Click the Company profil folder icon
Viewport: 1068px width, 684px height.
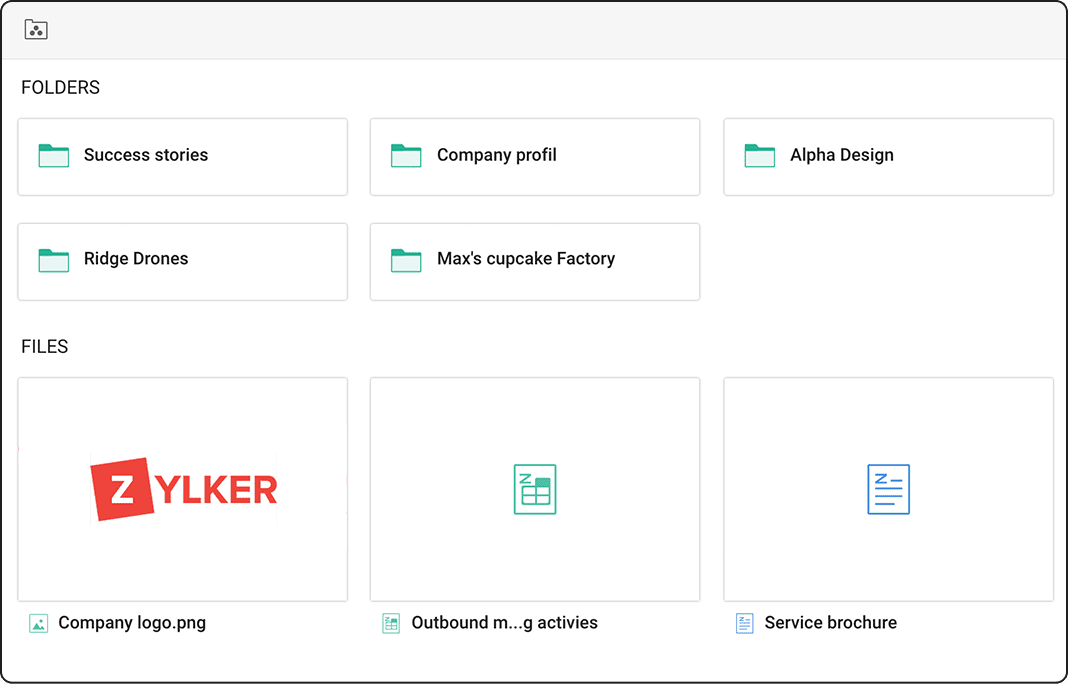coord(406,155)
